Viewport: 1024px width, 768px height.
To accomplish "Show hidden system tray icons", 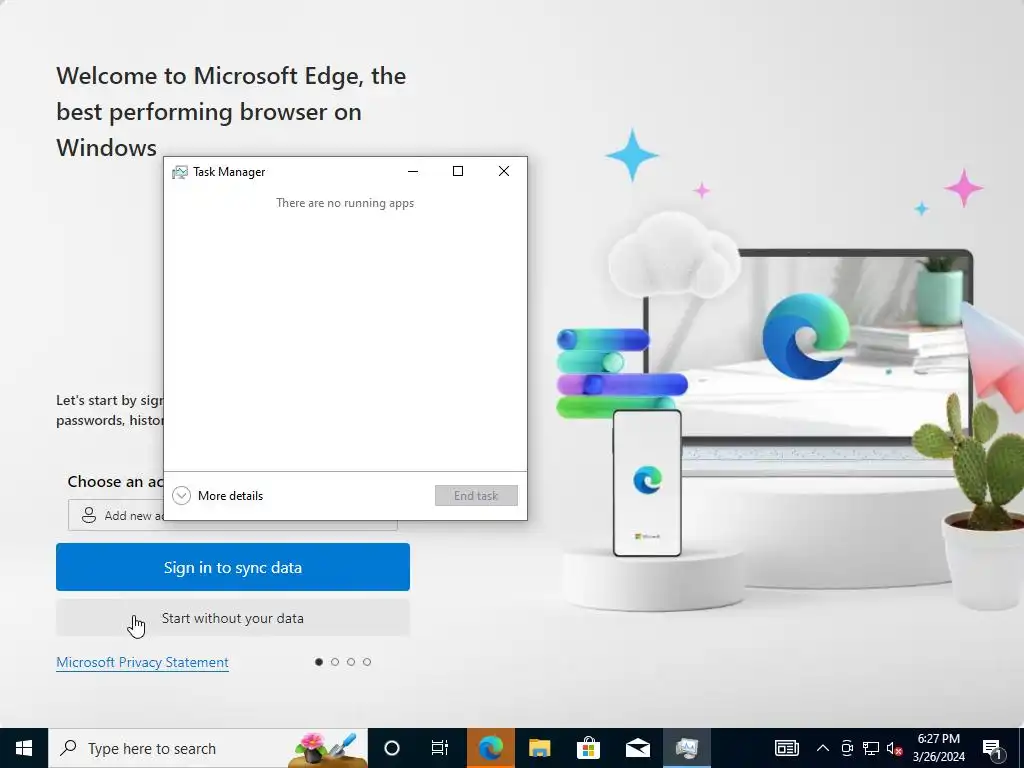I will coord(823,748).
